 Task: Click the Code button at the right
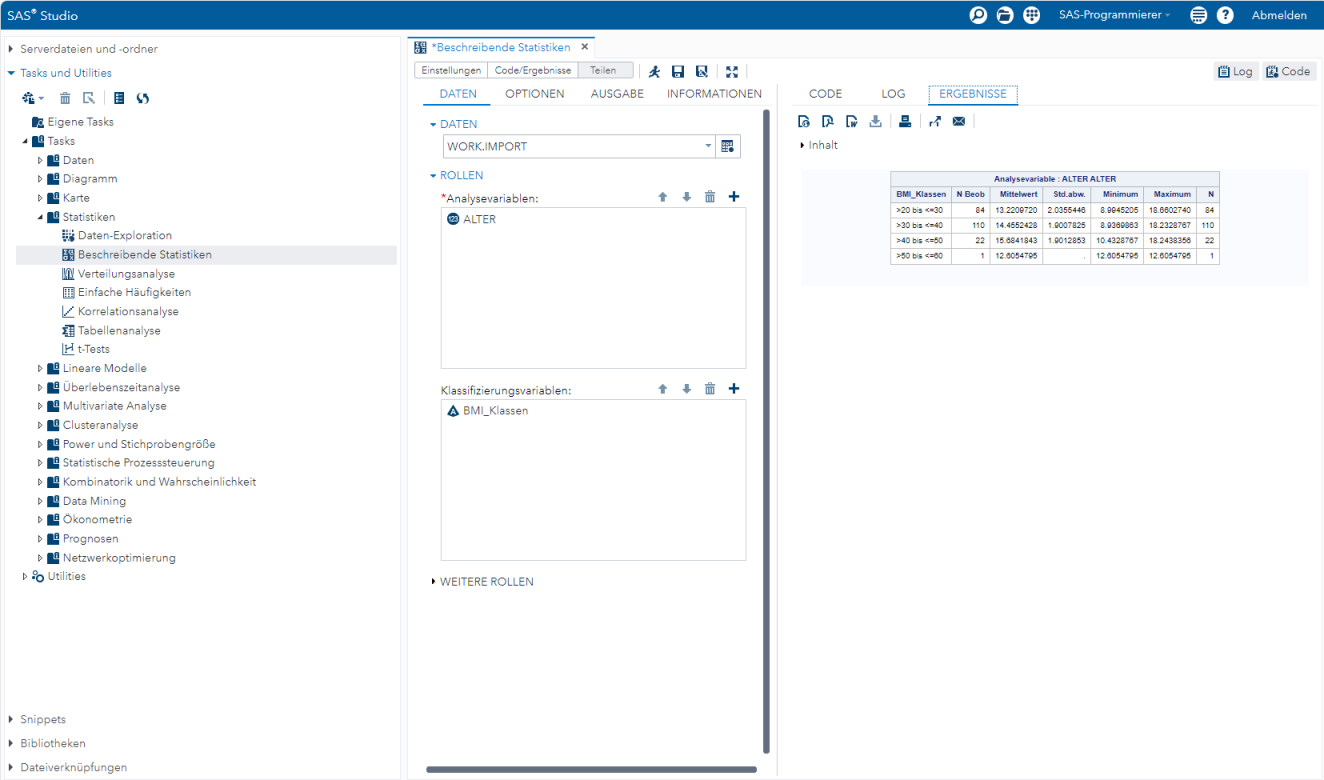pos(1288,71)
